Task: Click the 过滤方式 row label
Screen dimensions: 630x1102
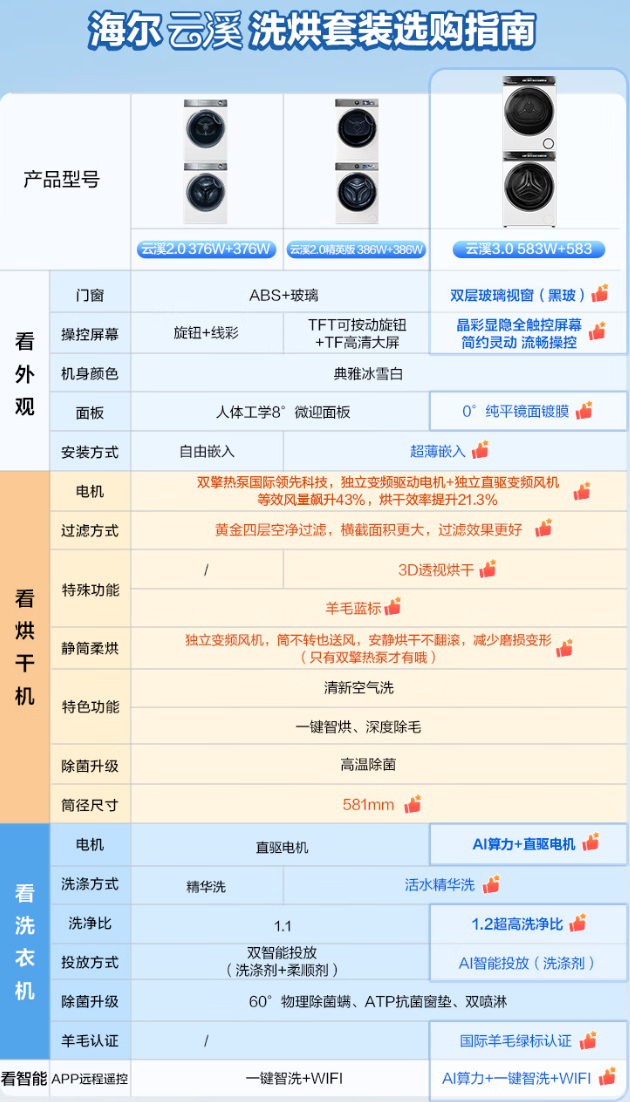Action: coord(89,531)
